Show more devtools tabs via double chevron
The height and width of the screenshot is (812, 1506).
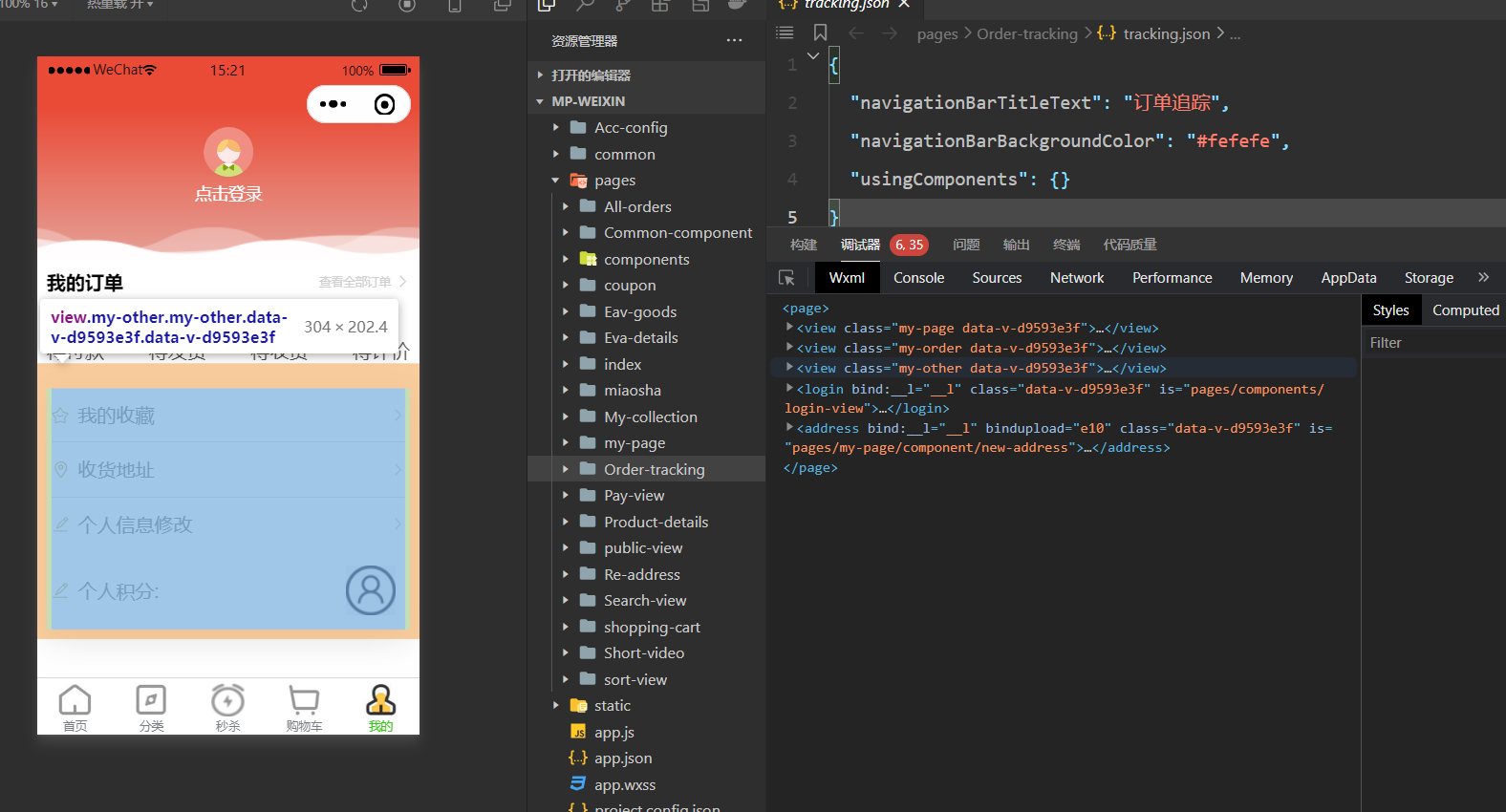point(1483,278)
